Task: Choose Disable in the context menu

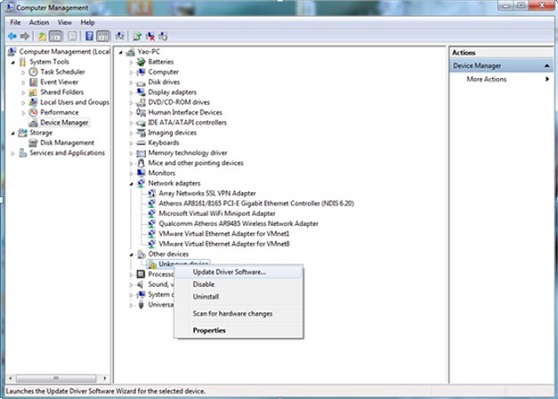Action: click(239, 284)
